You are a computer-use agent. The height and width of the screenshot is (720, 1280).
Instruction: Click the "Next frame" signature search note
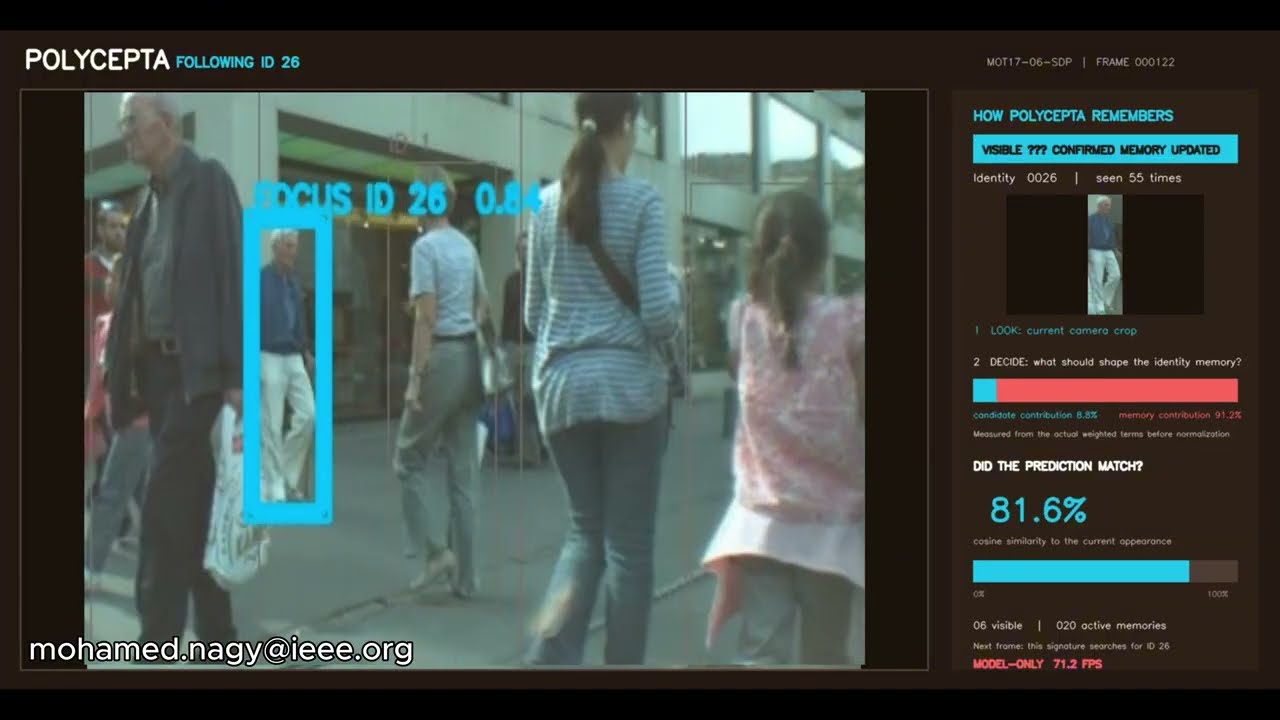point(1071,646)
